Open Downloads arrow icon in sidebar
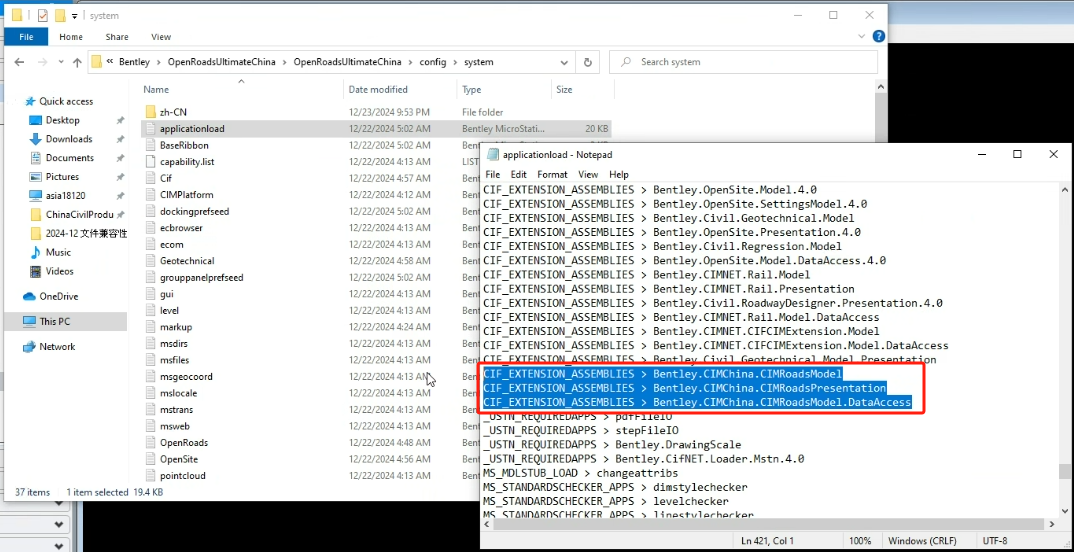This screenshot has height=552, width=1074. point(36,138)
